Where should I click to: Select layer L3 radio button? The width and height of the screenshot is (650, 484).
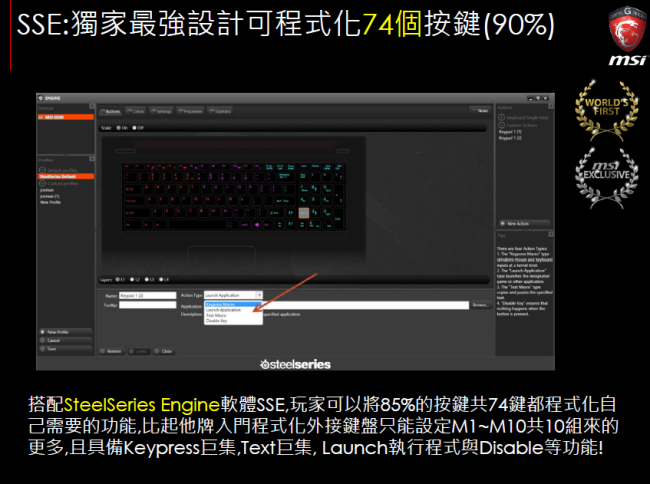click(147, 279)
